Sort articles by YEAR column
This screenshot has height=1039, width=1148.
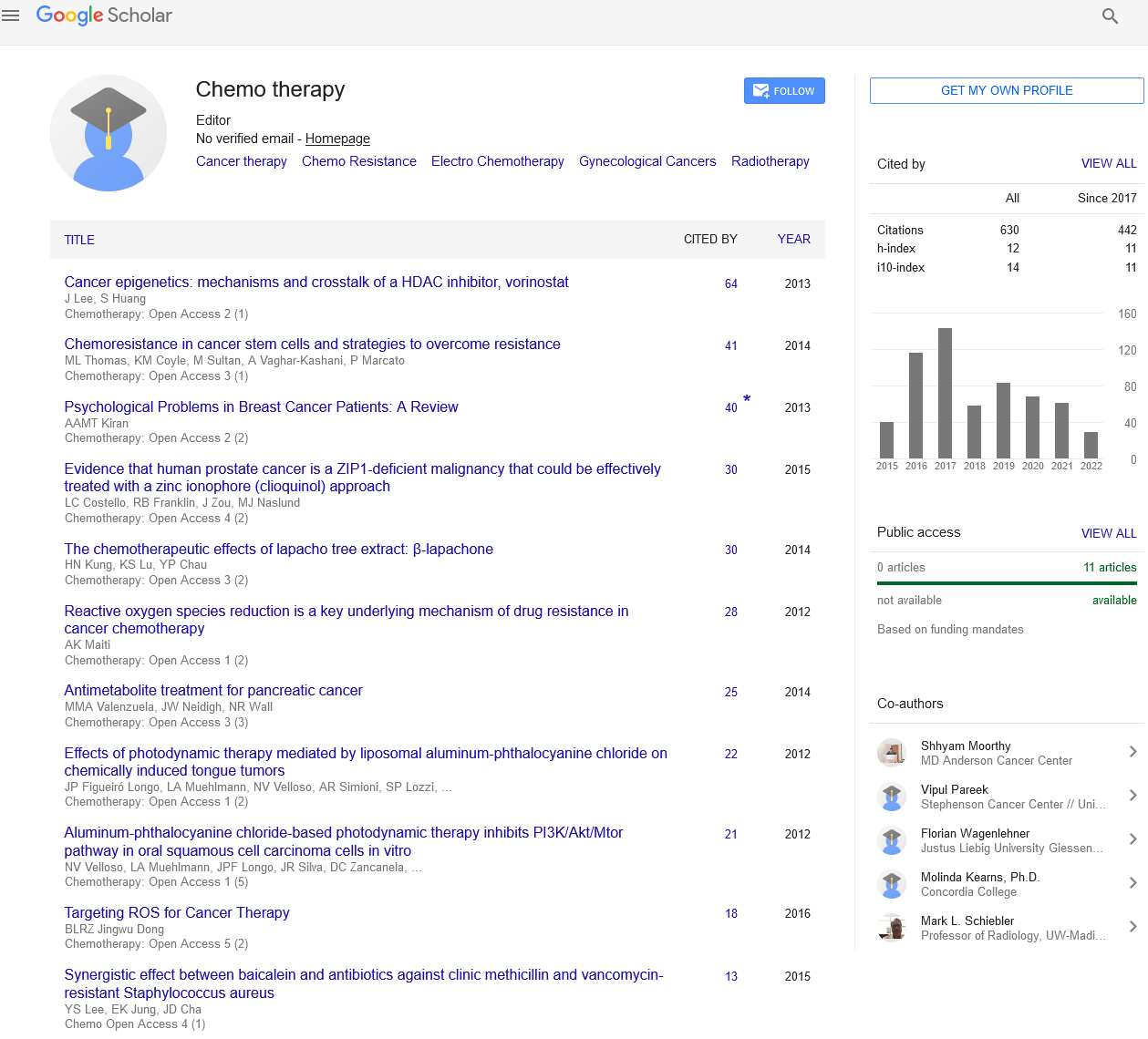tap(793, 239)
